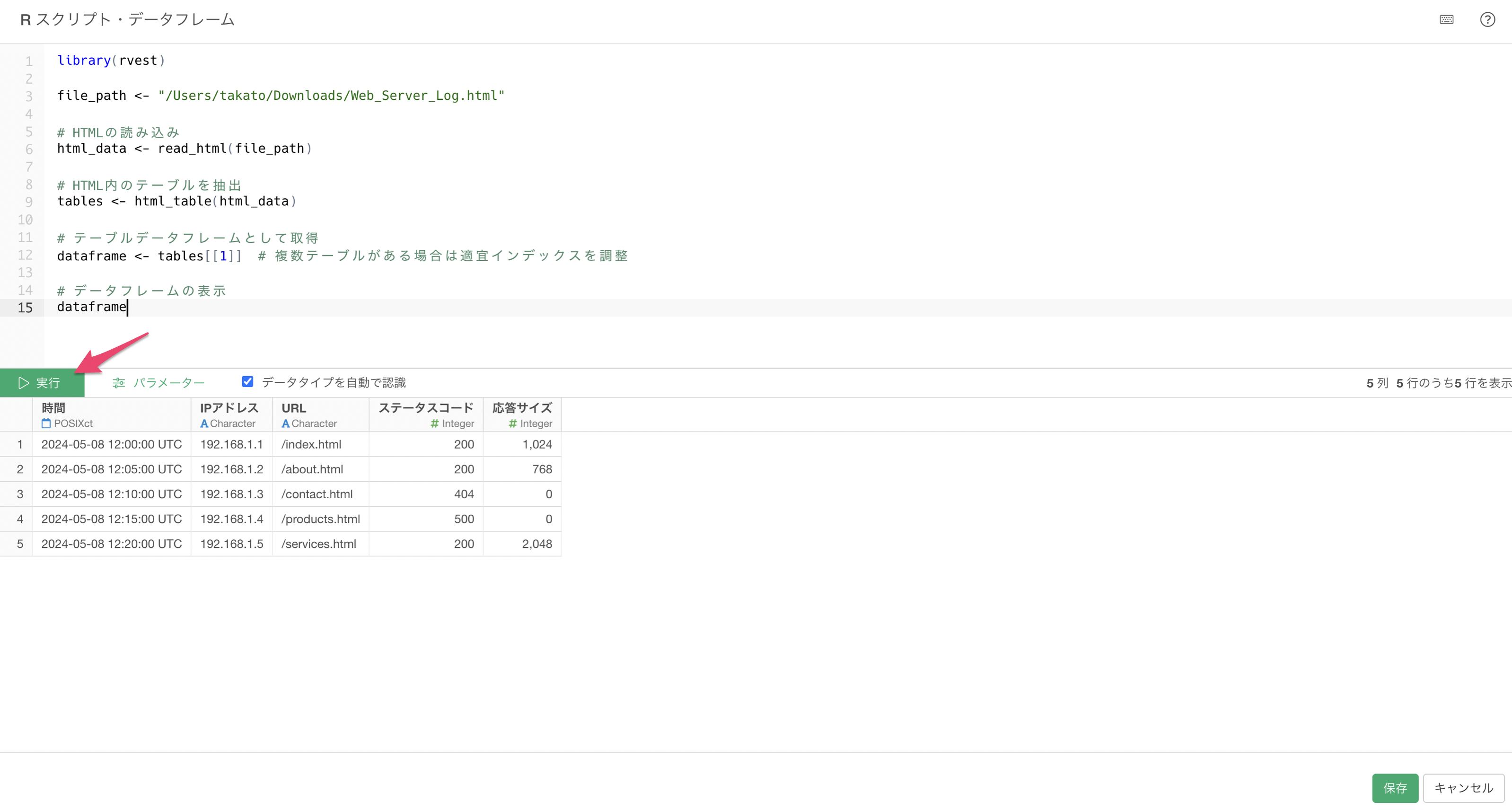This screenshot has height=810, width=1512.
Task: Click Integer hash icon under 応答サイズ
Action: click(512, 423)
